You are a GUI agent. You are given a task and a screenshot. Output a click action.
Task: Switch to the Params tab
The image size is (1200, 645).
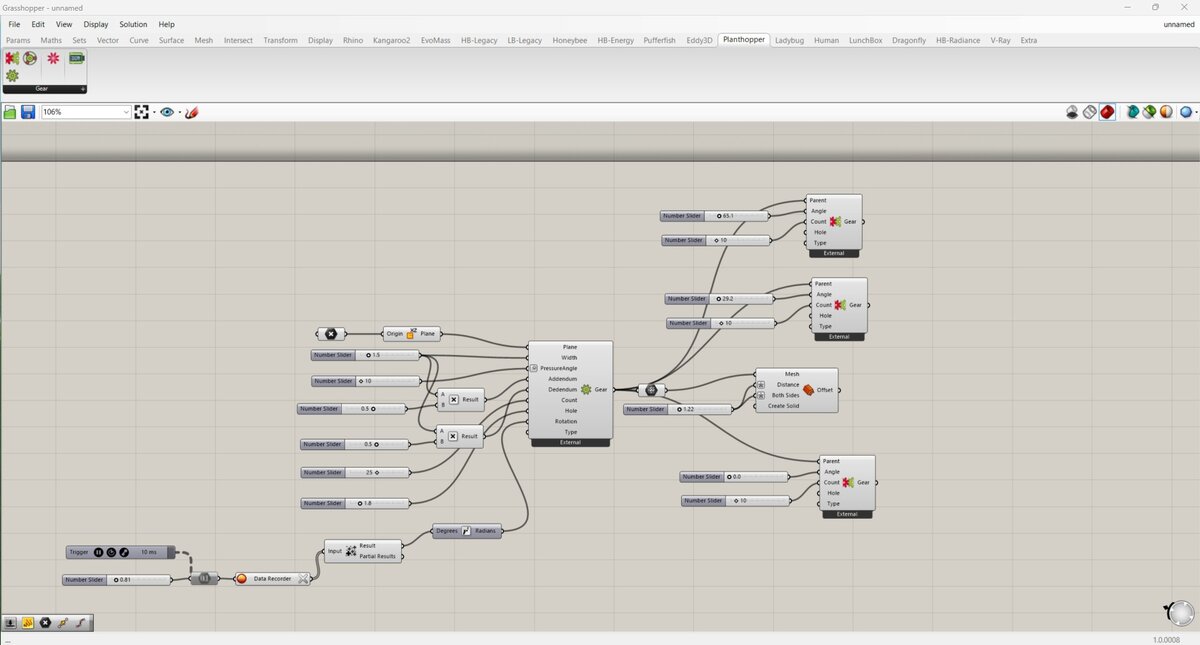[18, 40]
